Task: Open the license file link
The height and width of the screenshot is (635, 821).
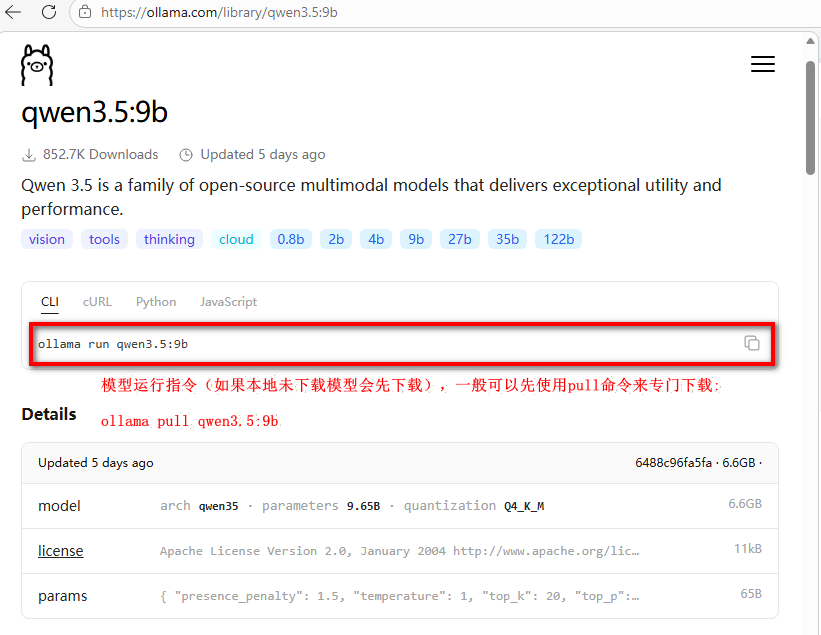Action: pos(61,551)
